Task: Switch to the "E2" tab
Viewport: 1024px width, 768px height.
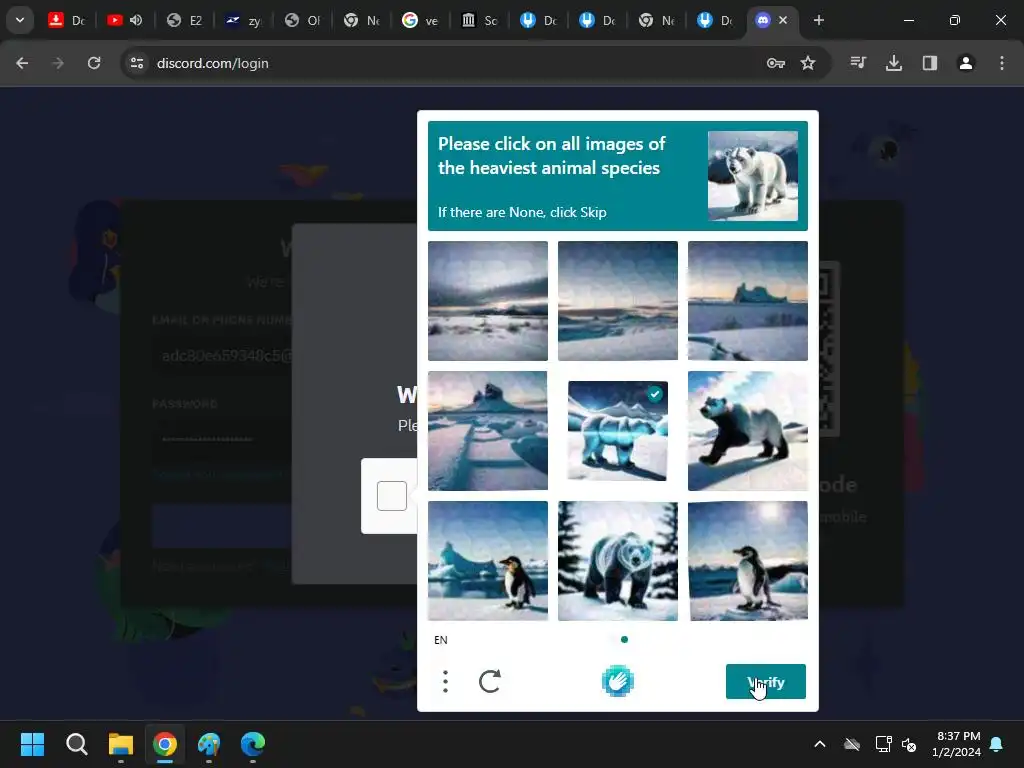Action: click(185, 20)
